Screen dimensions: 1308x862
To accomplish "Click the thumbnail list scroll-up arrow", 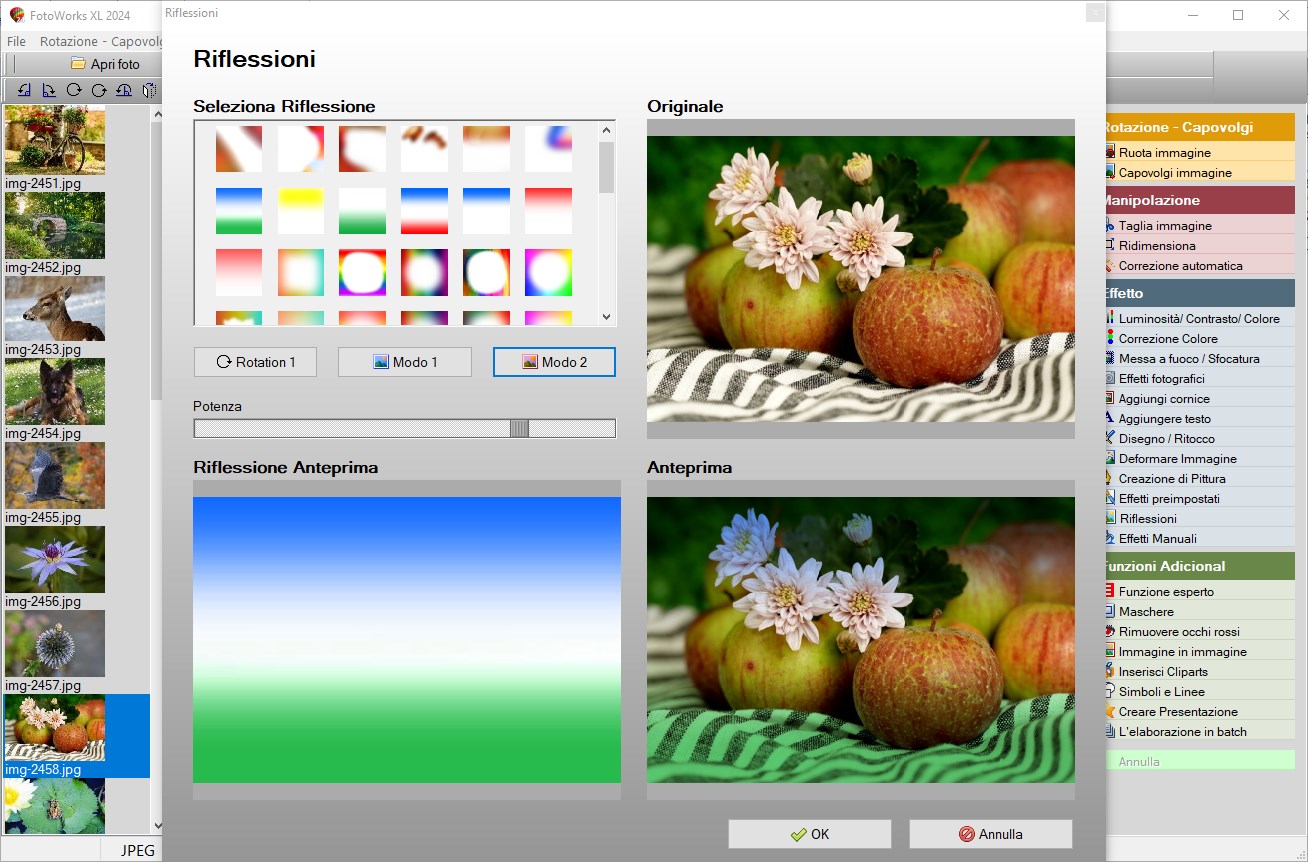I will pos(157,113).
